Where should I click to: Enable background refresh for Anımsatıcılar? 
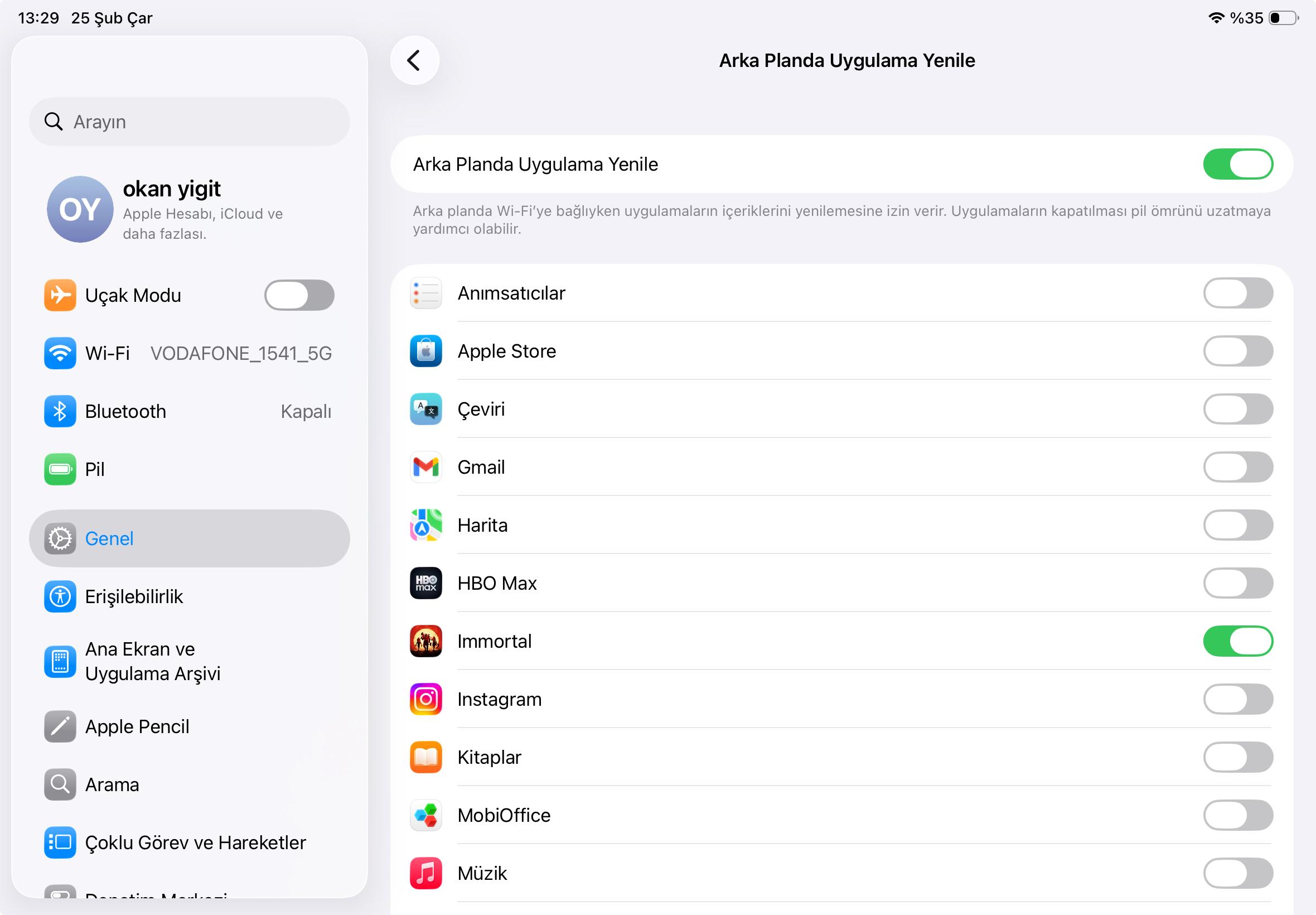[1238, 293]
